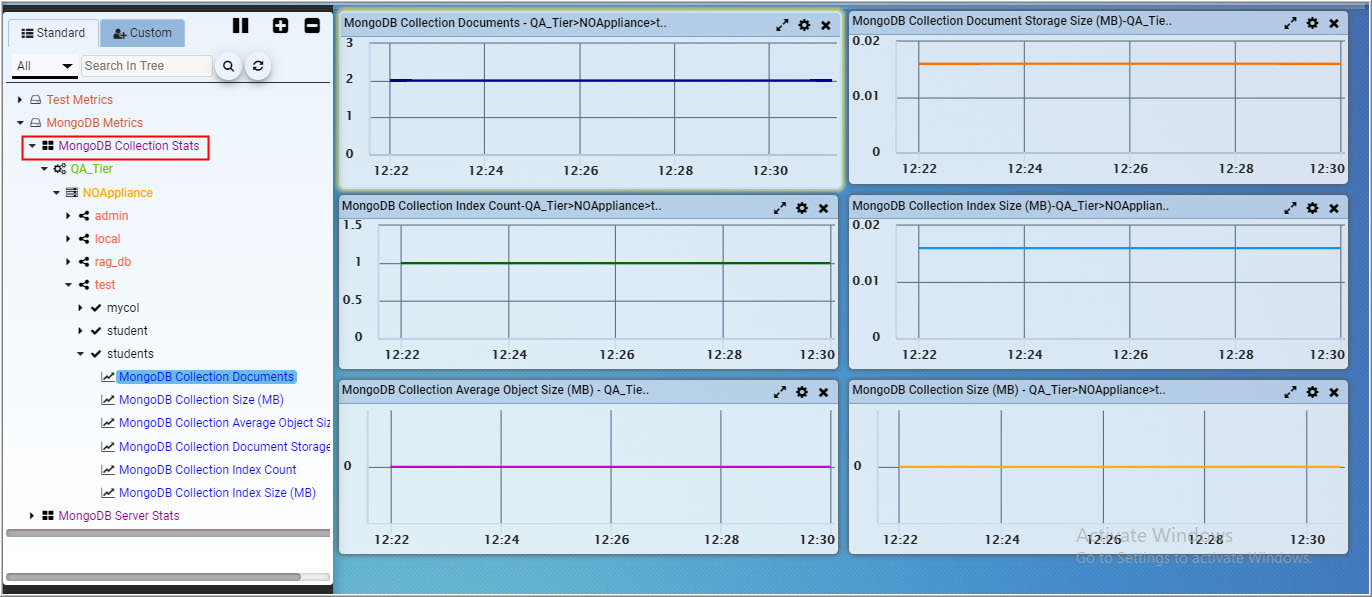Screen dimensions: 1372x597
Task: Select the students collection node
Action: (130, 354)
